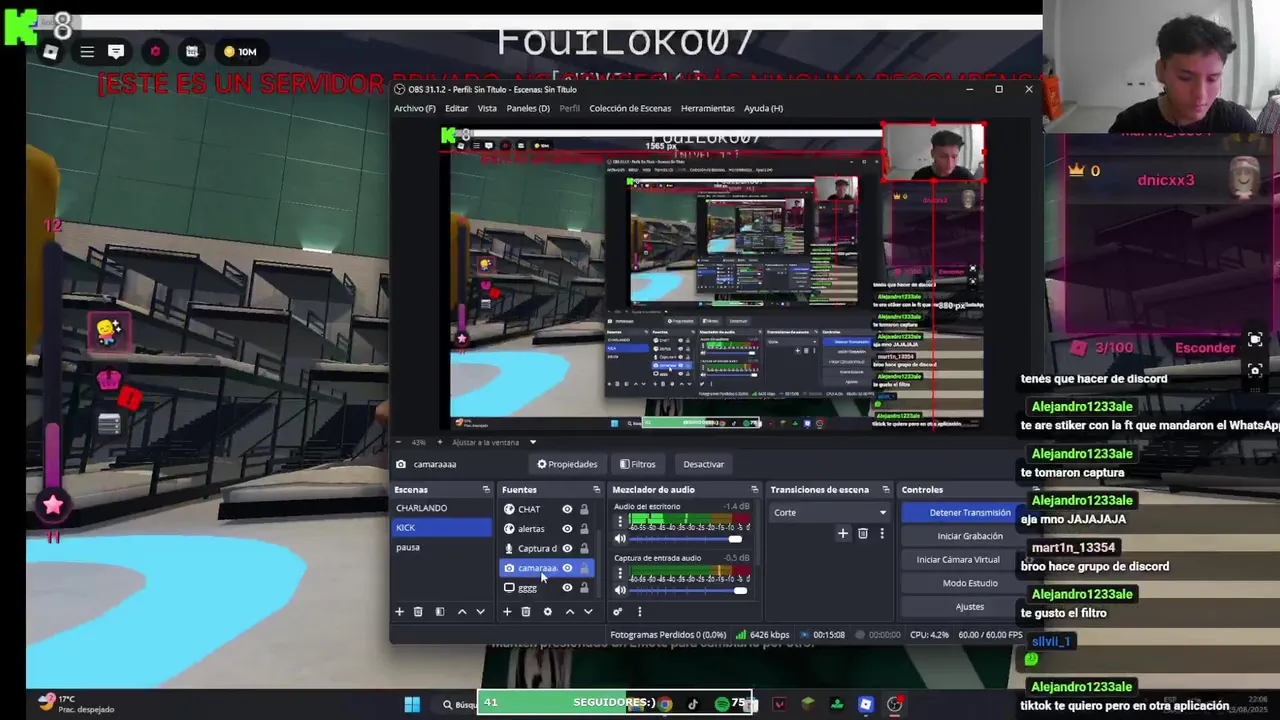Toggle lock on CHAT source
Image resolution: width=1280 pixels, height=720 pixels.
point(584,510)
